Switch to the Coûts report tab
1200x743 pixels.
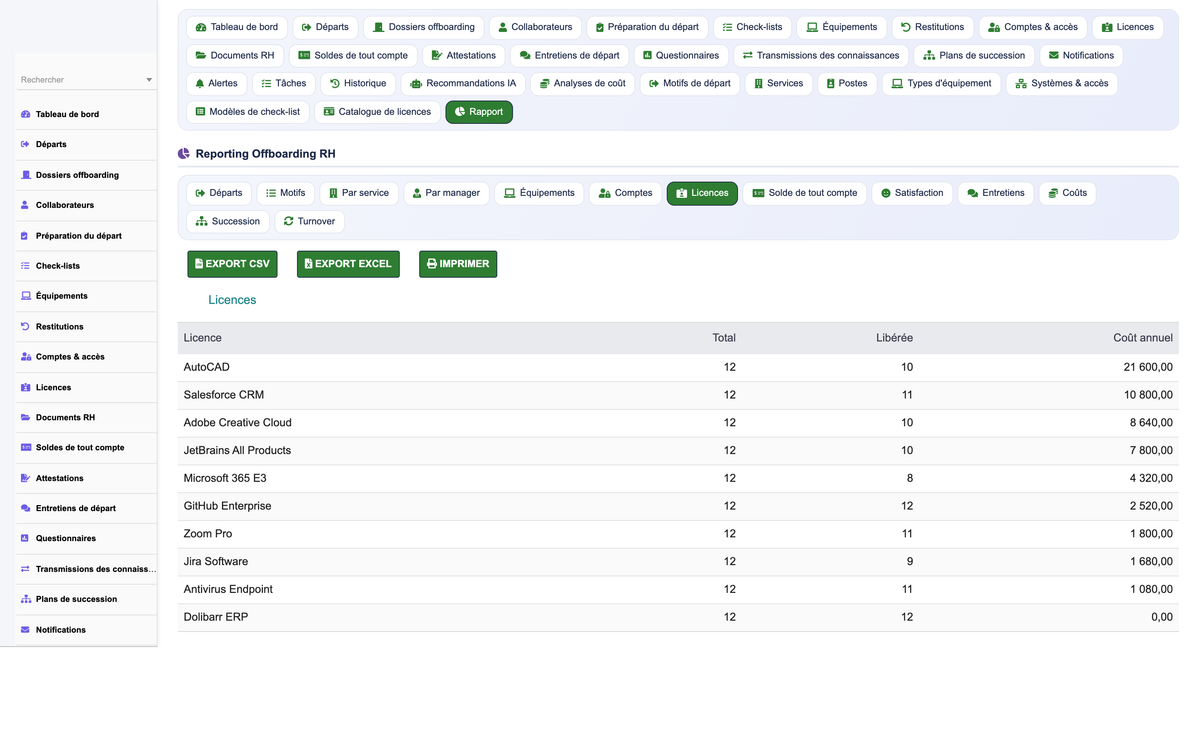(1067, 193)
